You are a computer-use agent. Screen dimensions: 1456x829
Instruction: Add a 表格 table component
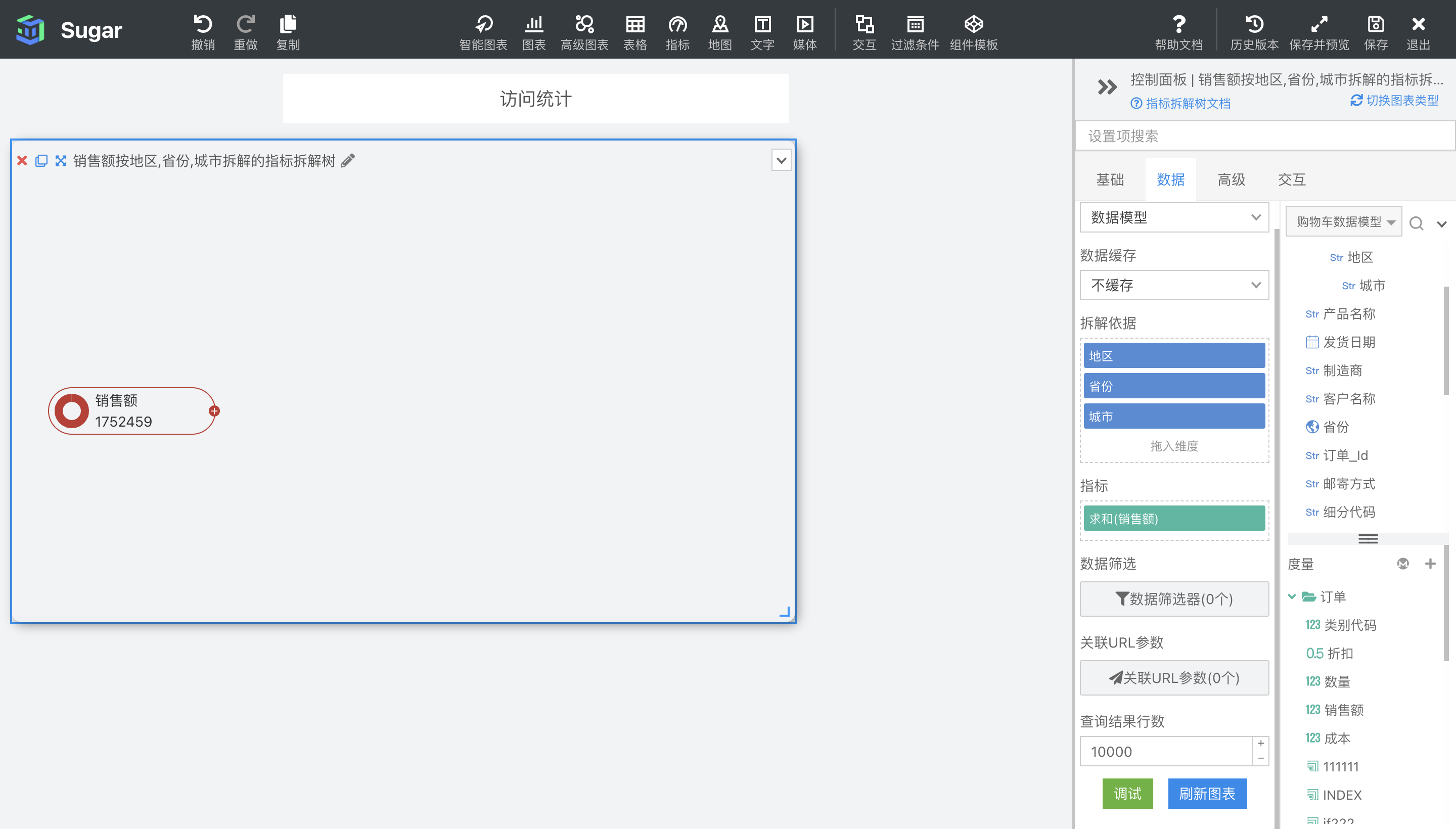pyautogui.click(x=635, y=31)
